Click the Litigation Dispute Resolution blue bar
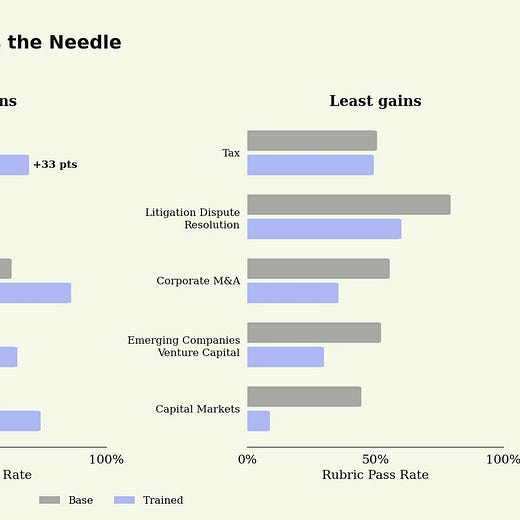The height and width of the screenshot is (520, 520). [x=324, y=229]
